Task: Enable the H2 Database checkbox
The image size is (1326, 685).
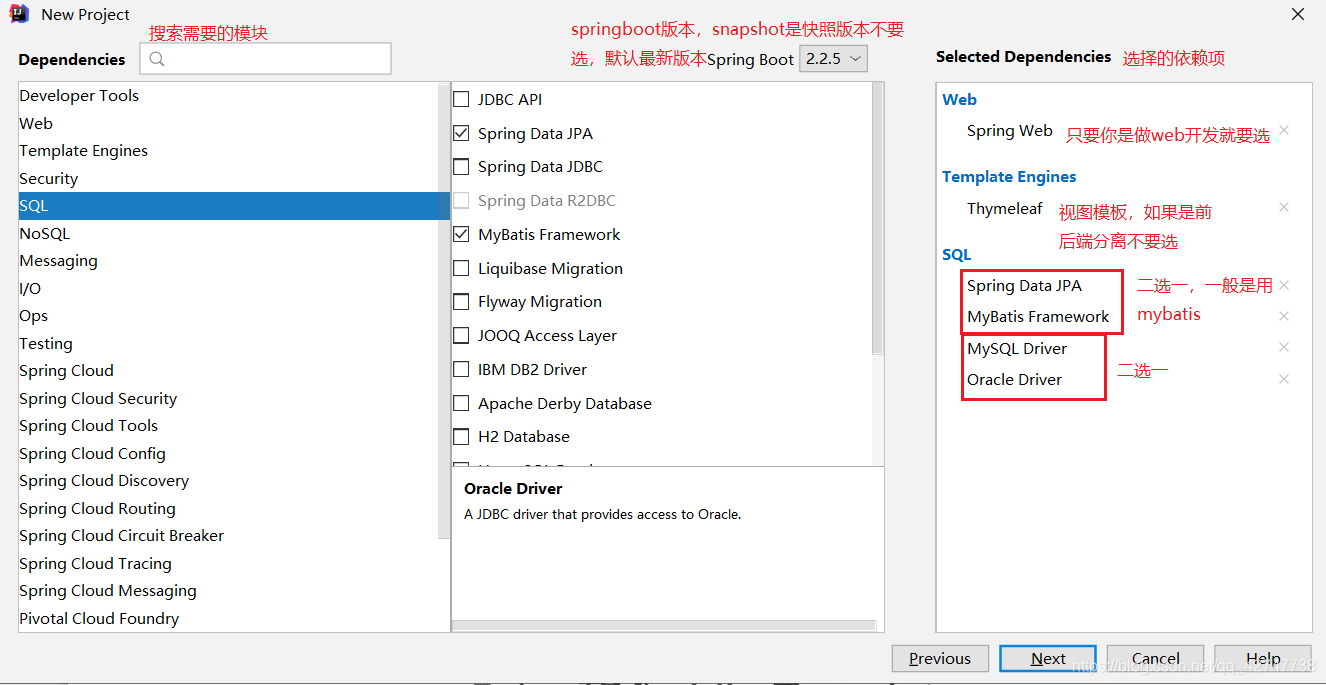Action: tap(461, 436)
